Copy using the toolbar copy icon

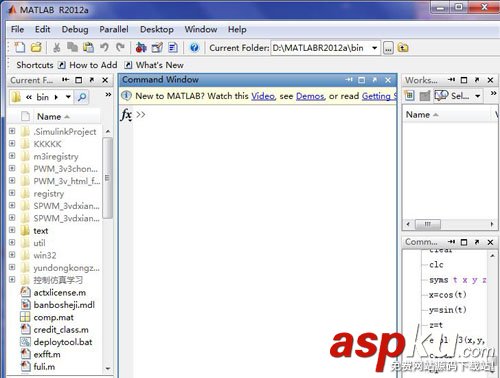point(72,48)
